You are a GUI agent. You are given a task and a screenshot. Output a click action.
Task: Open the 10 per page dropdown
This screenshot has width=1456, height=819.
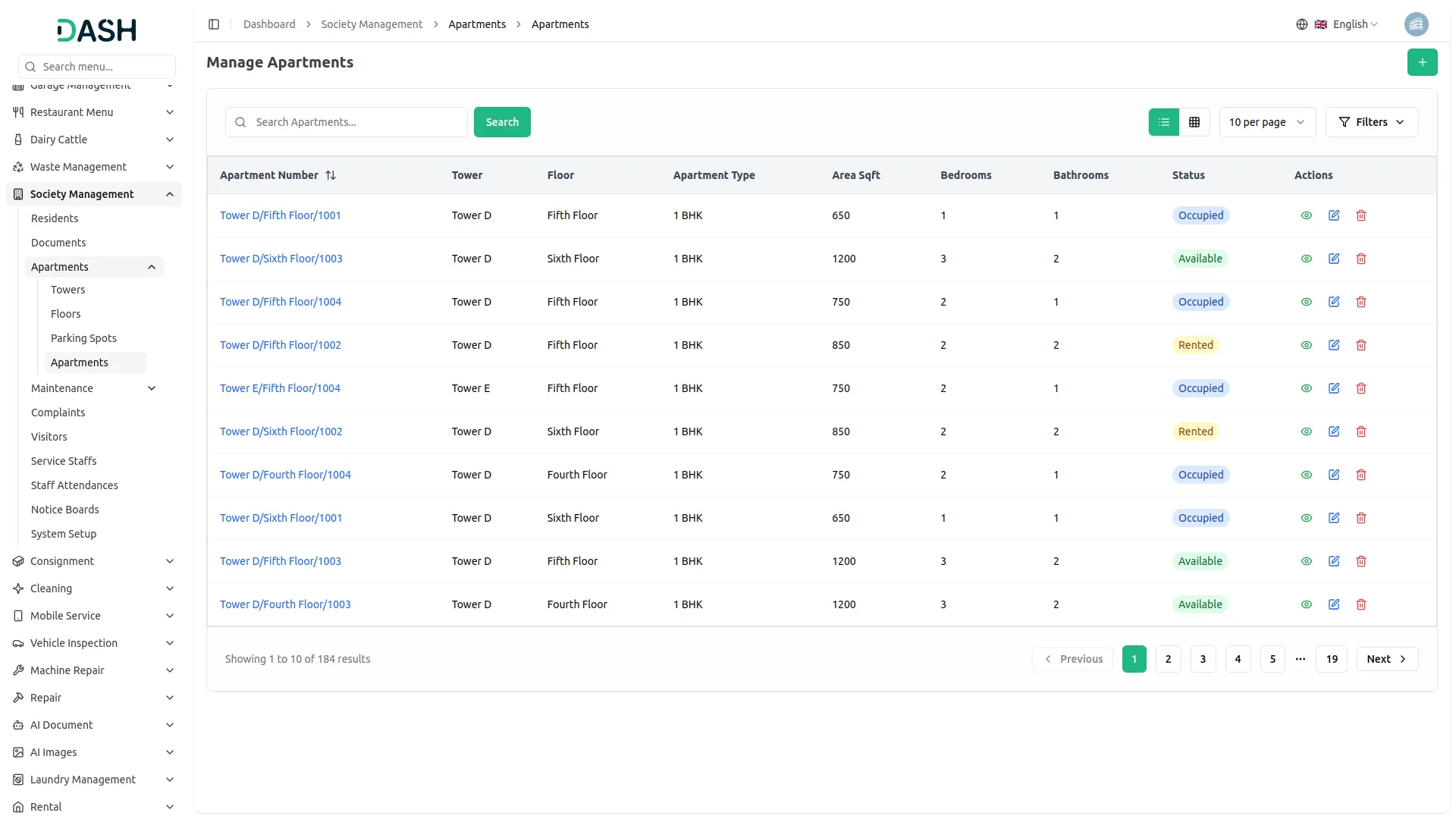tap(1266, 122)
